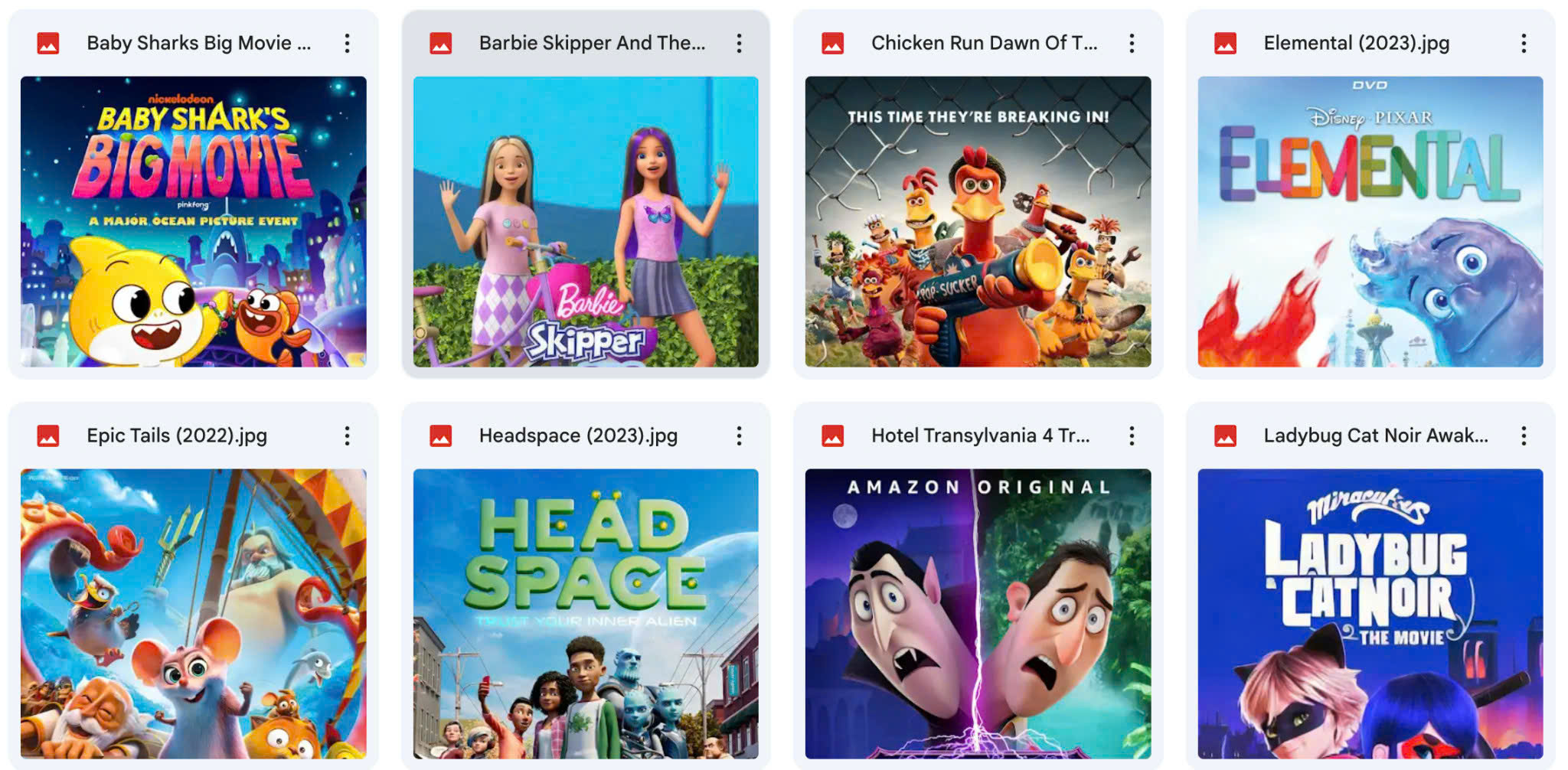Click the Epic Tails (2022).jpg file name

pos(177,436)
